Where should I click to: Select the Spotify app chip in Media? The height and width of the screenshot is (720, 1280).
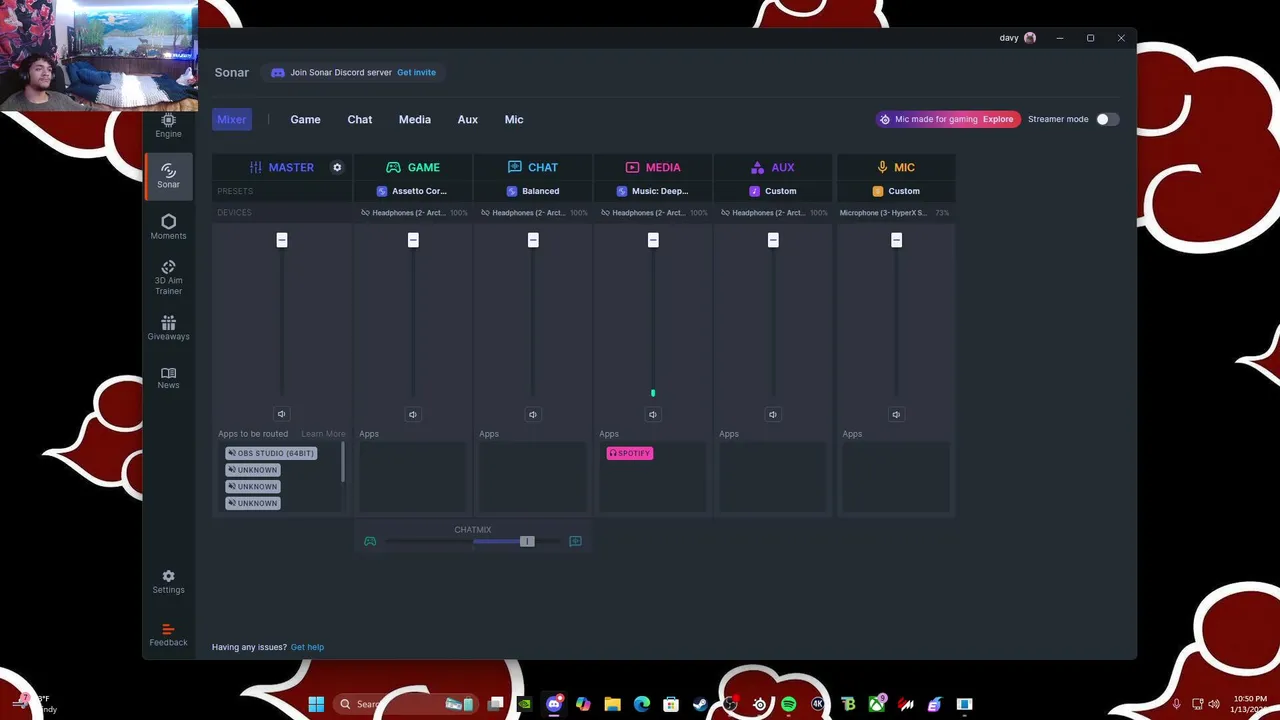coord(630,453)
